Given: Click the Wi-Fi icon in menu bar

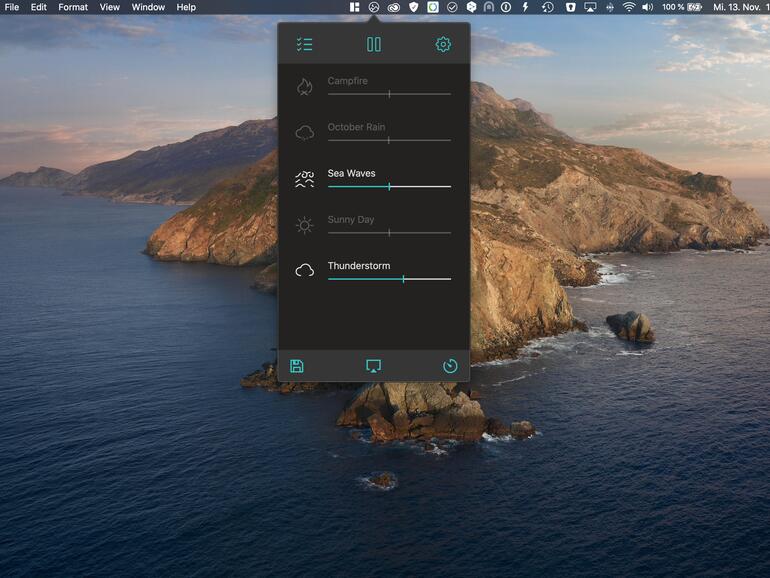Looking at the screenshot, I should 628,7.
